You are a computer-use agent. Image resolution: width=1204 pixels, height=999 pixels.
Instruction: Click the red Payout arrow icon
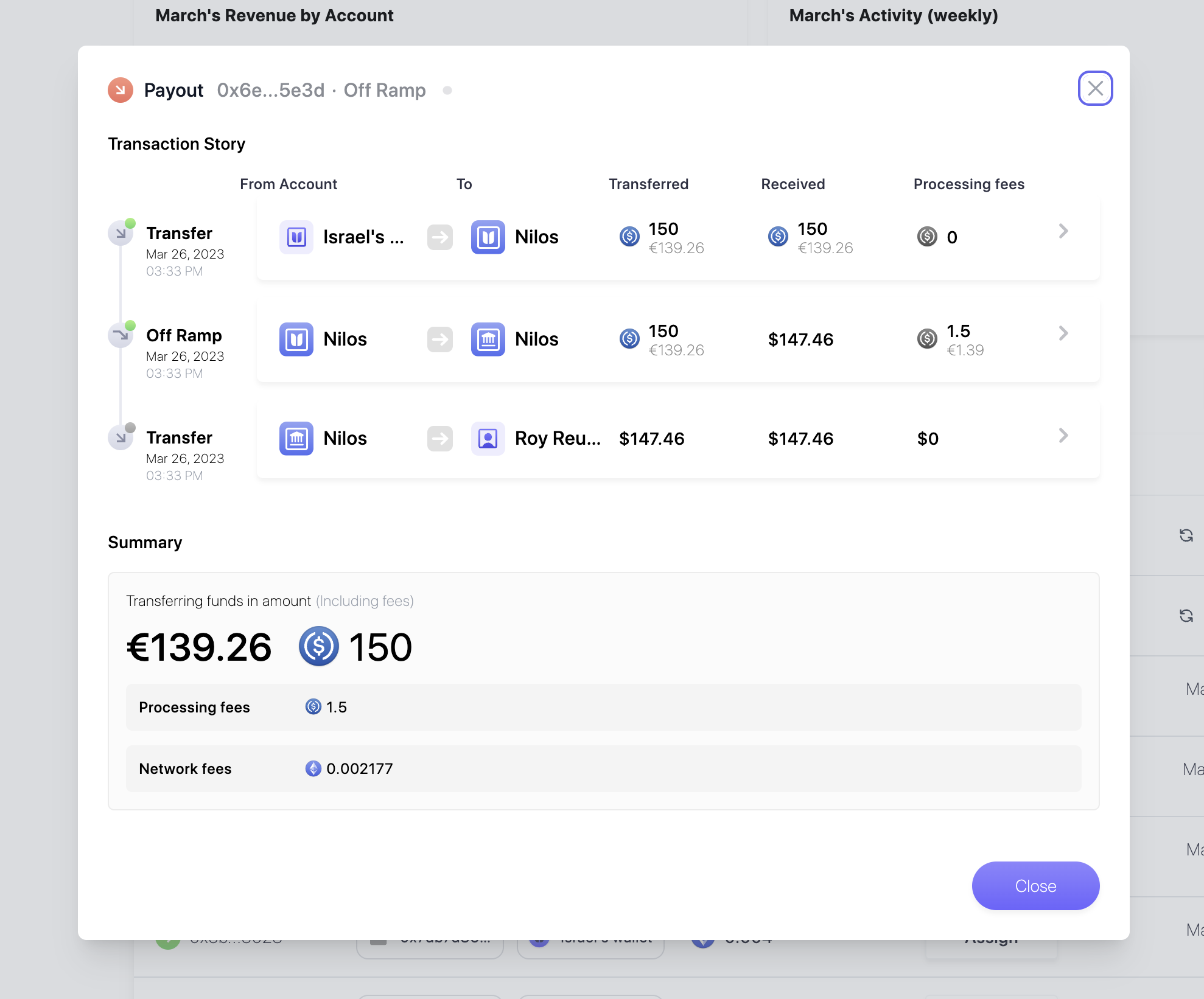(x=121, y=90)
